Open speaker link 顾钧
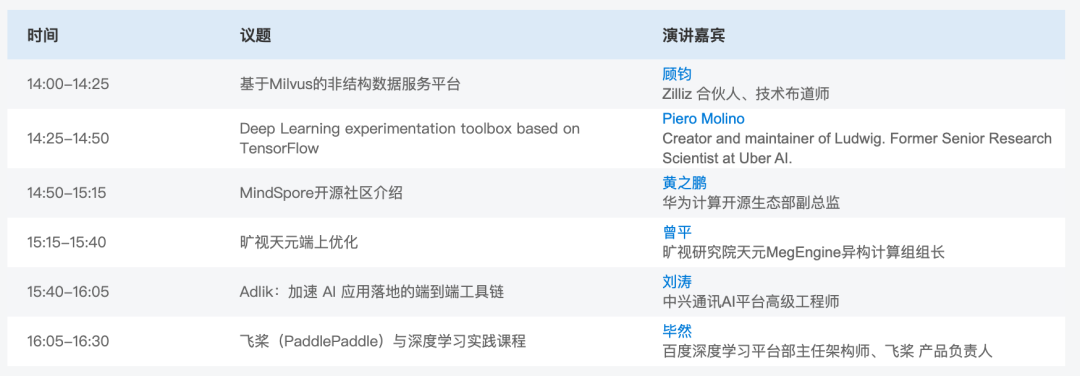 click(x=676, y=74)
